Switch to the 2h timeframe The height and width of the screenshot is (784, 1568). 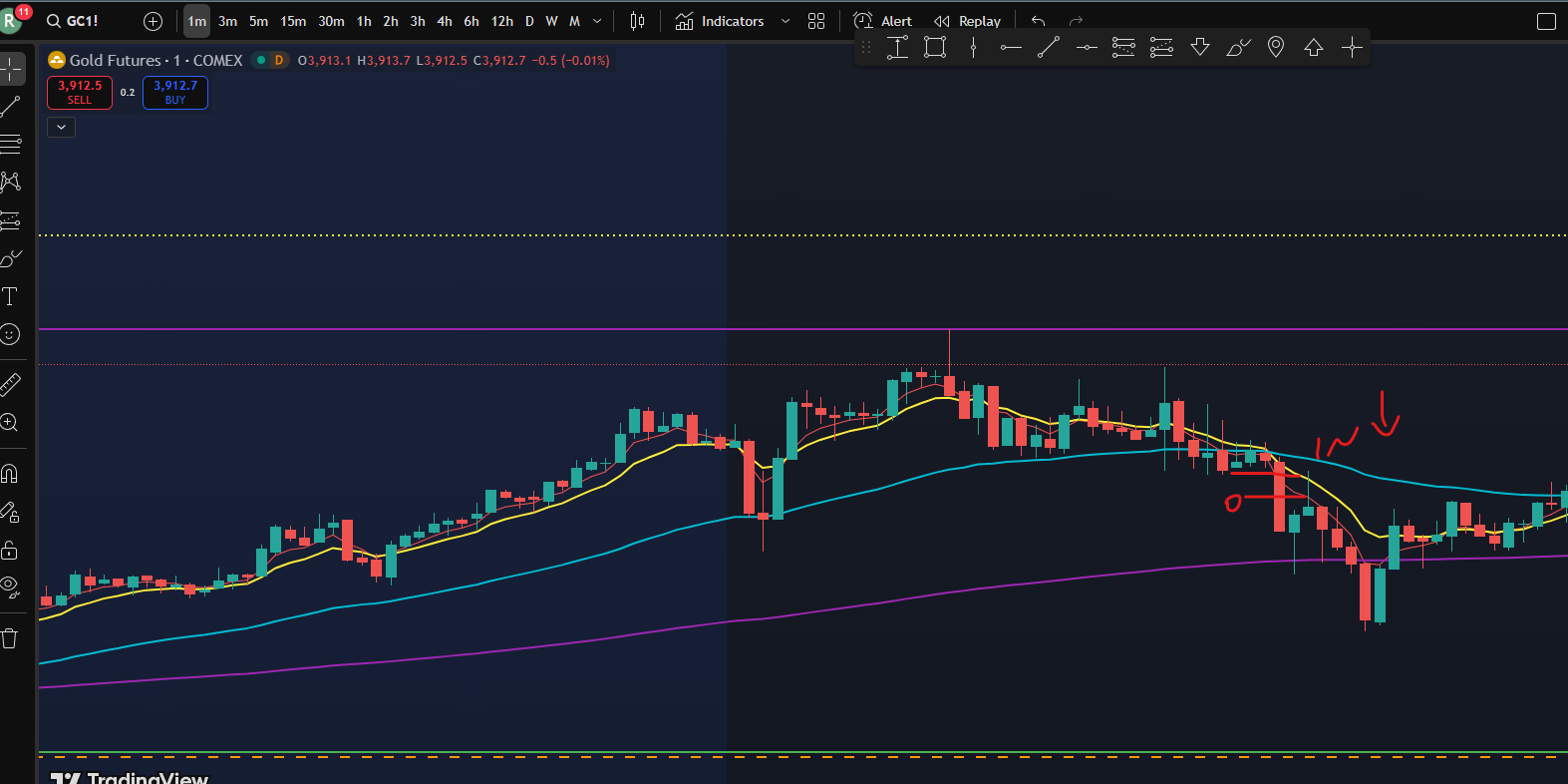pyautogui.click(x=391, y=21)
